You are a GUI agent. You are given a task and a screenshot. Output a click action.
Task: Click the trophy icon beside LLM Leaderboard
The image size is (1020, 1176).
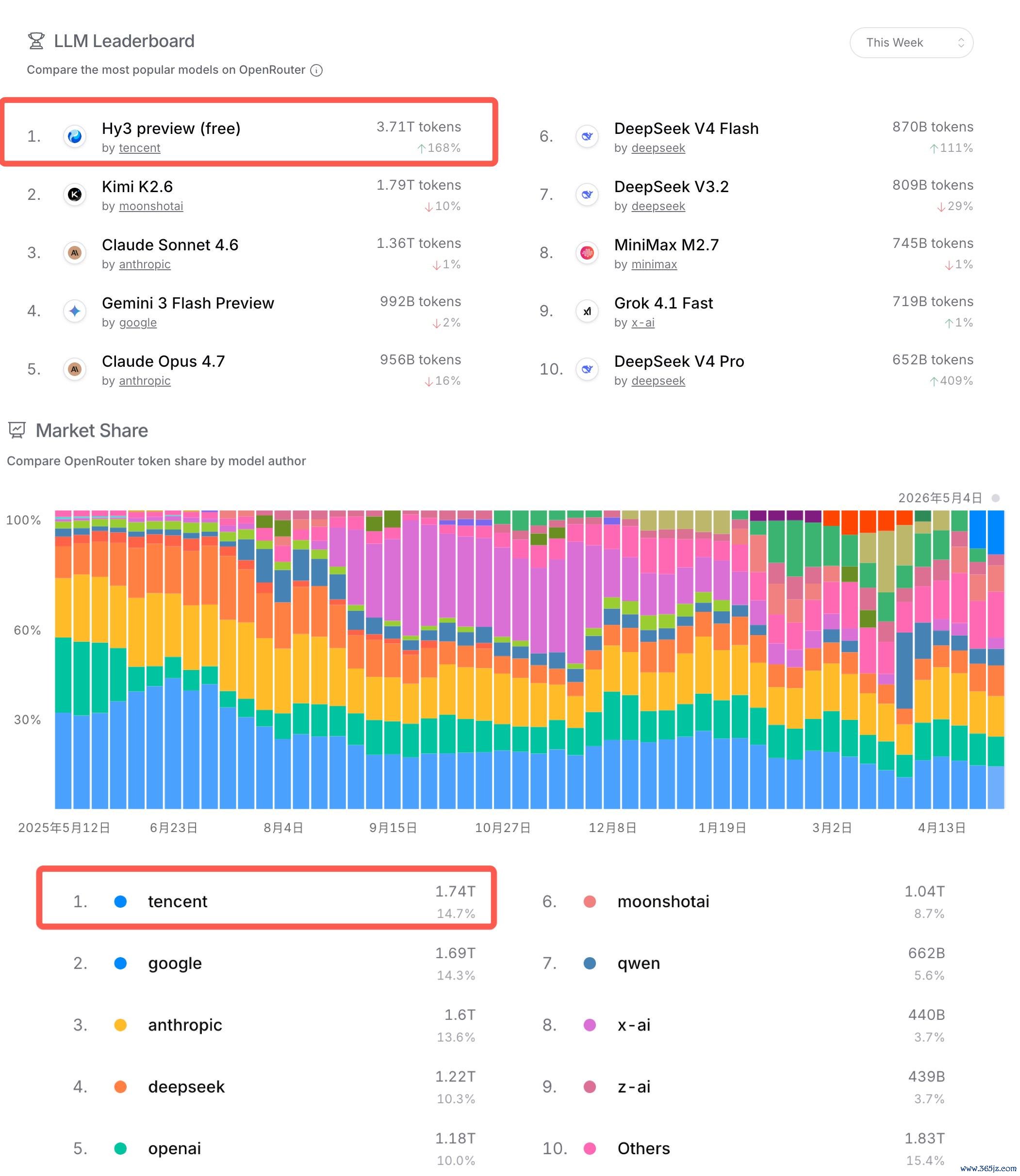pyautogui.click(x=36, y=41)
